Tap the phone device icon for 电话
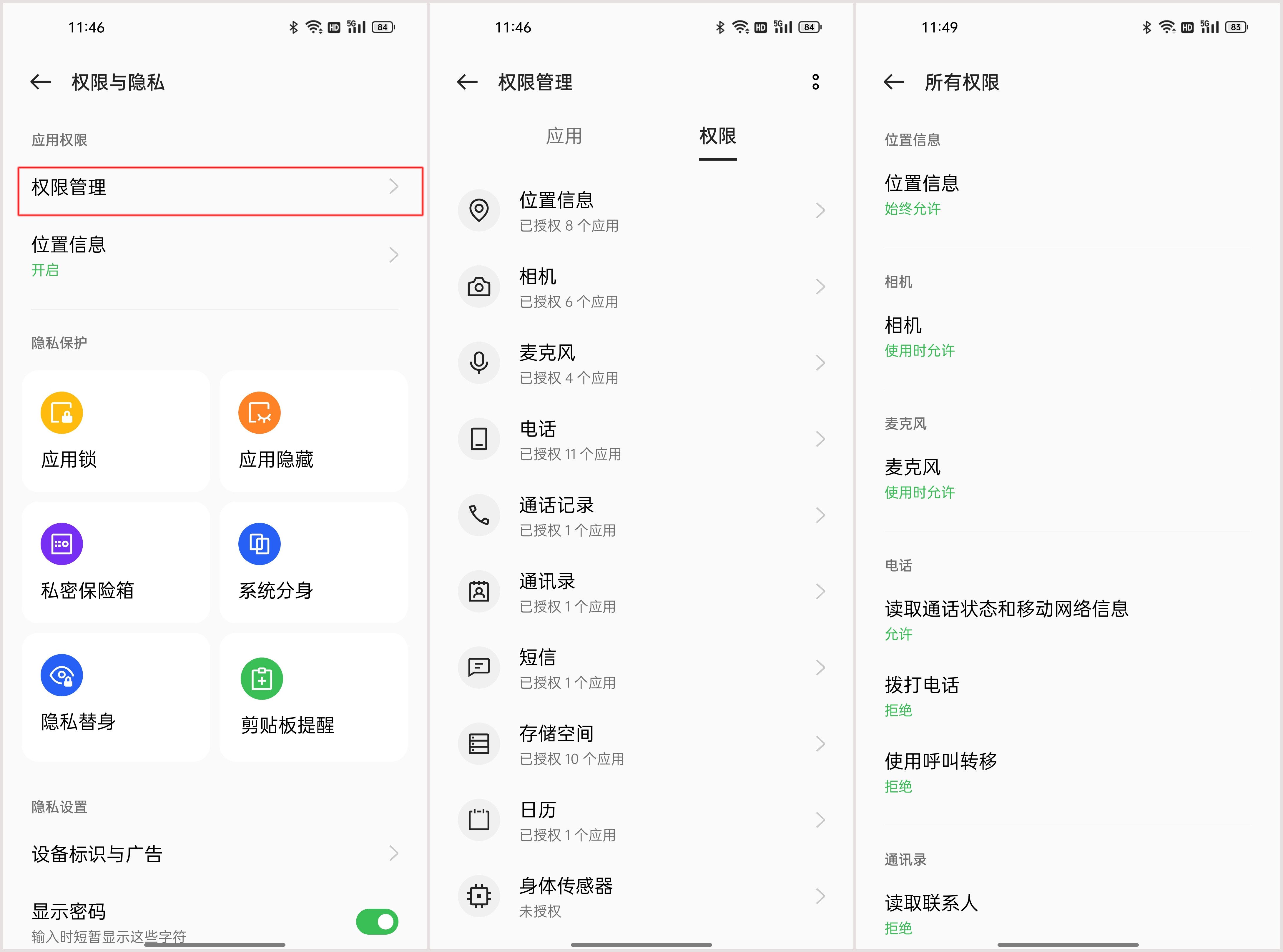Viewport: 1283px width, 952px height. (x=479, y=439)
